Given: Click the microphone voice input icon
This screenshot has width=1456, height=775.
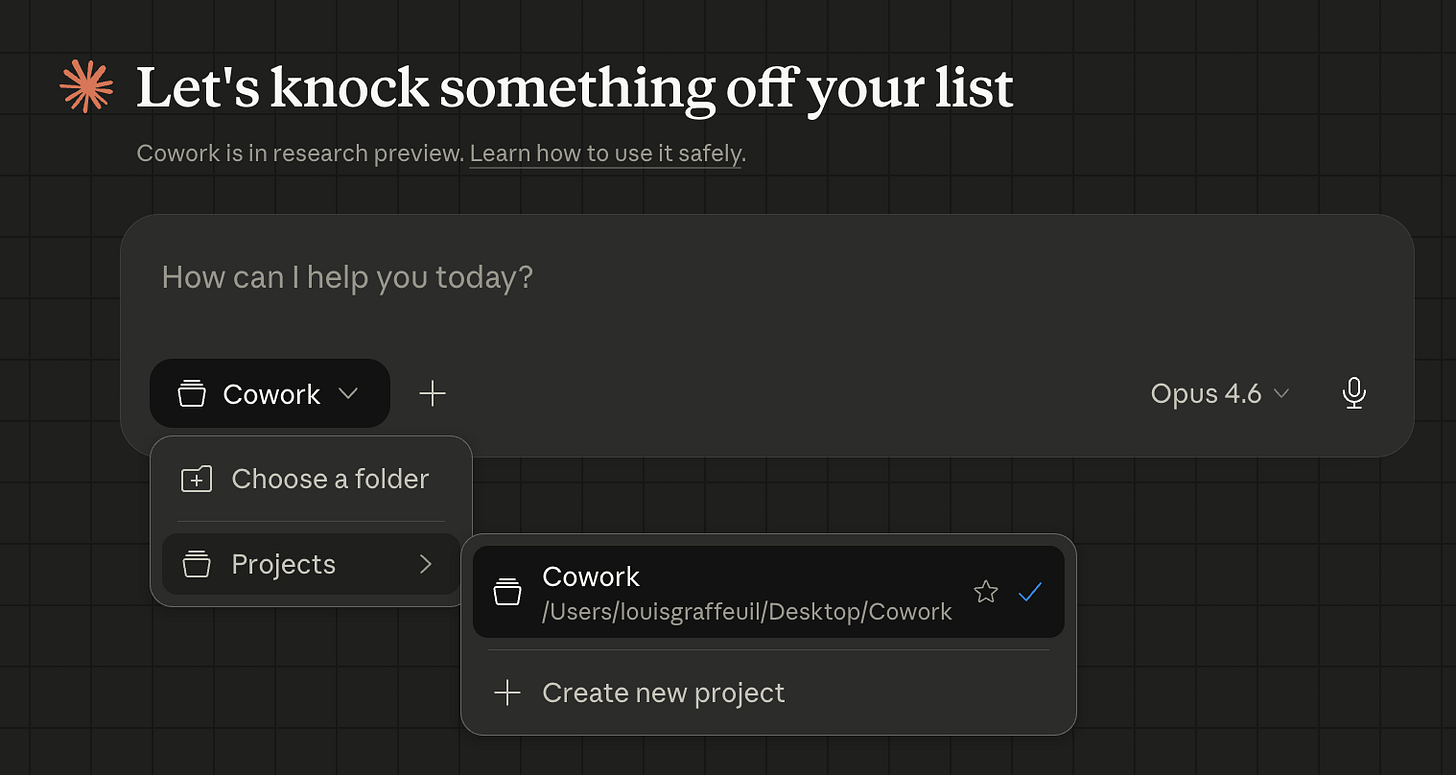Looking at the screenshot, I should tap(1354, 393).
